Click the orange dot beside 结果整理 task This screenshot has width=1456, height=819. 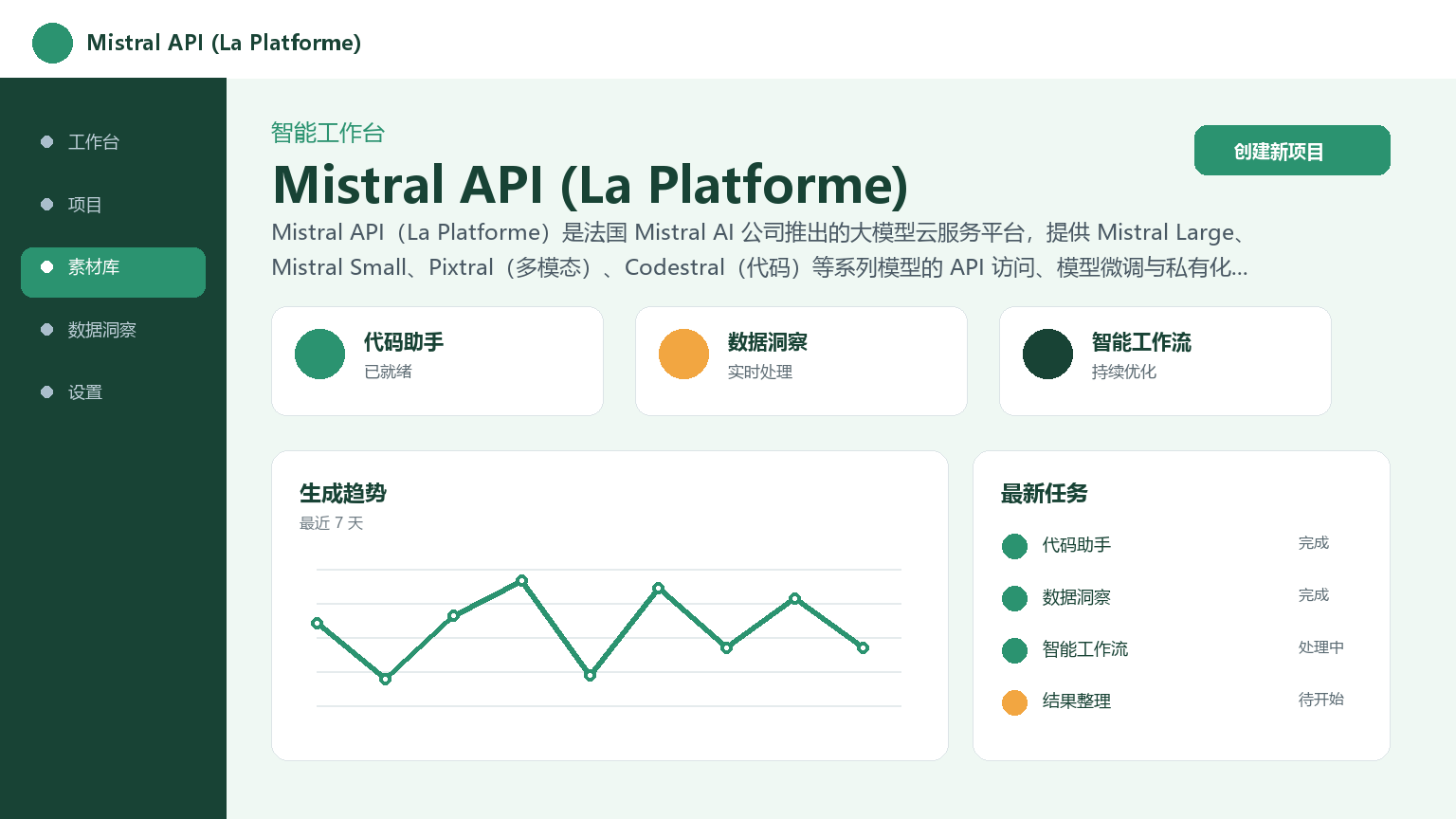(x=1014, y=702)
